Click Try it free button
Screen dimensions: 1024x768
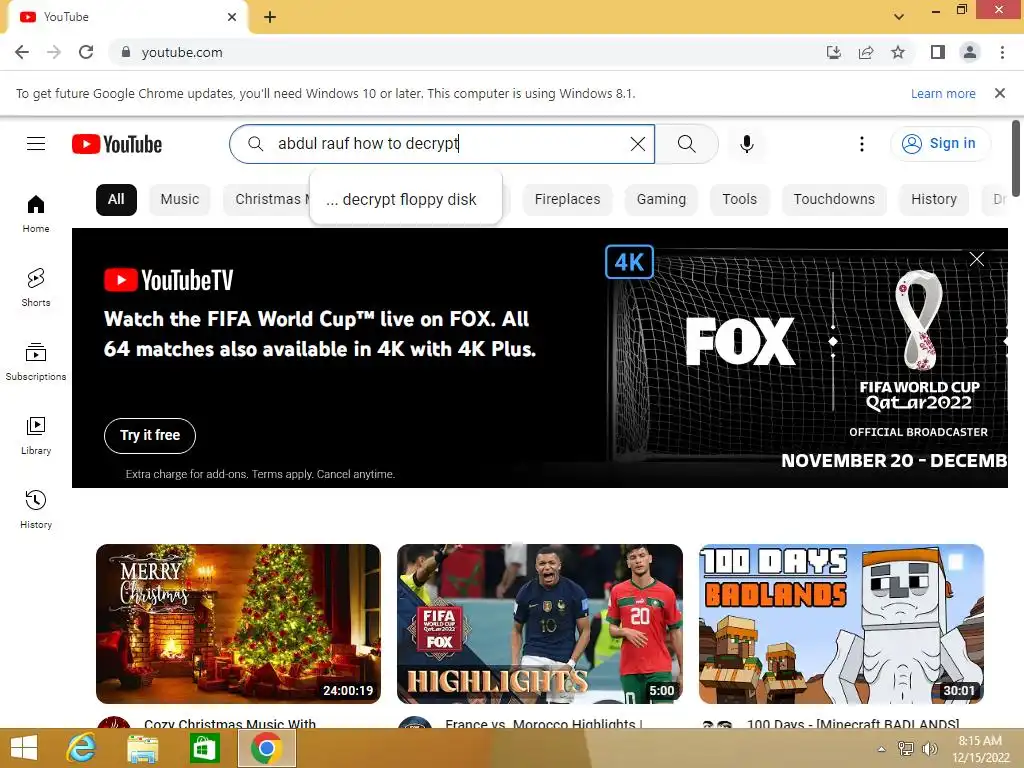pos(150,436)
